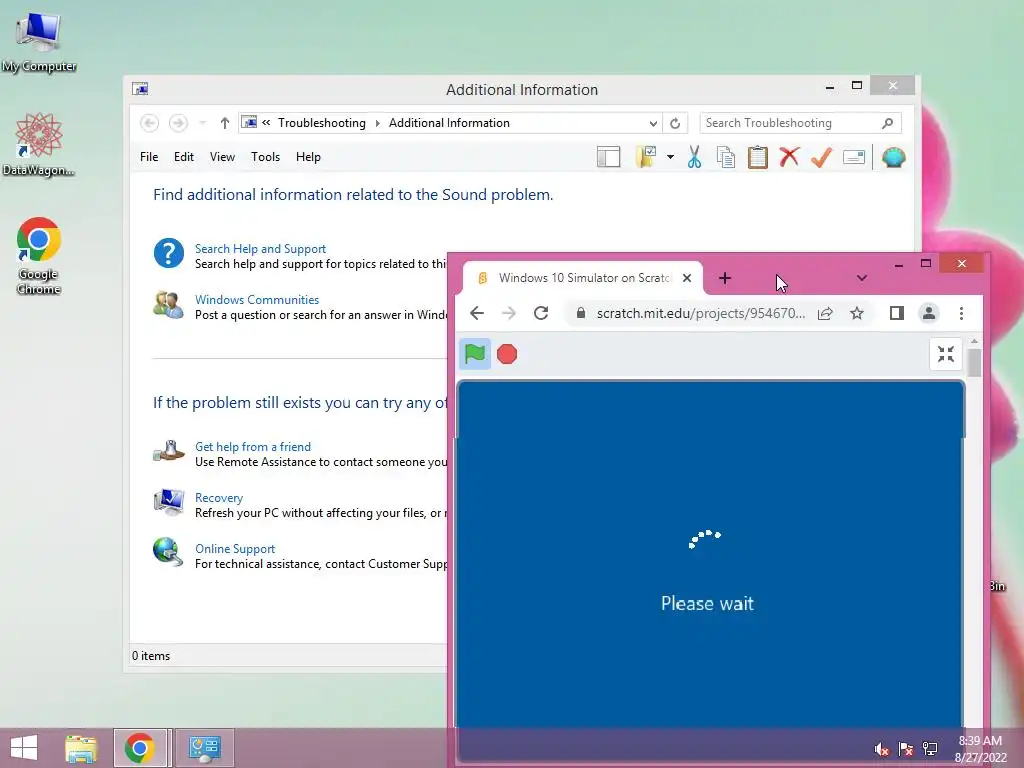
Task: Click the blue question mark help icon
Action: pyautogui.click(x=168, y=253)
